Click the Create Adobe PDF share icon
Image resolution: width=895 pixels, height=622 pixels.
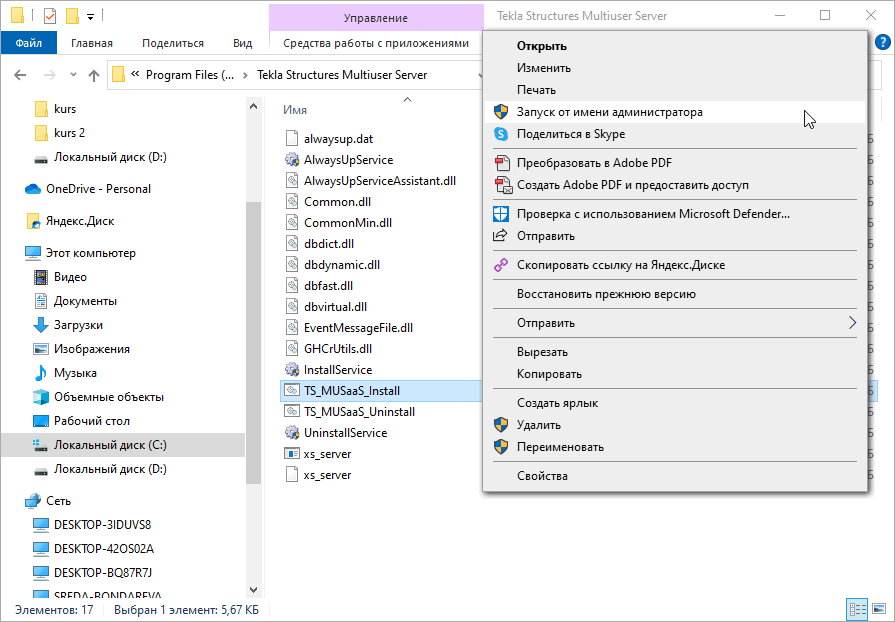tap(503, 185)
